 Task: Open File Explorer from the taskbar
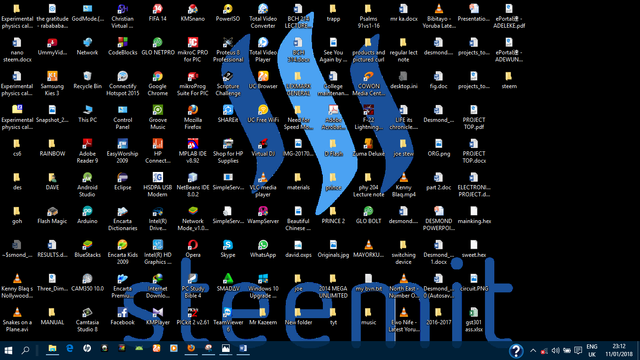[52, 349]
